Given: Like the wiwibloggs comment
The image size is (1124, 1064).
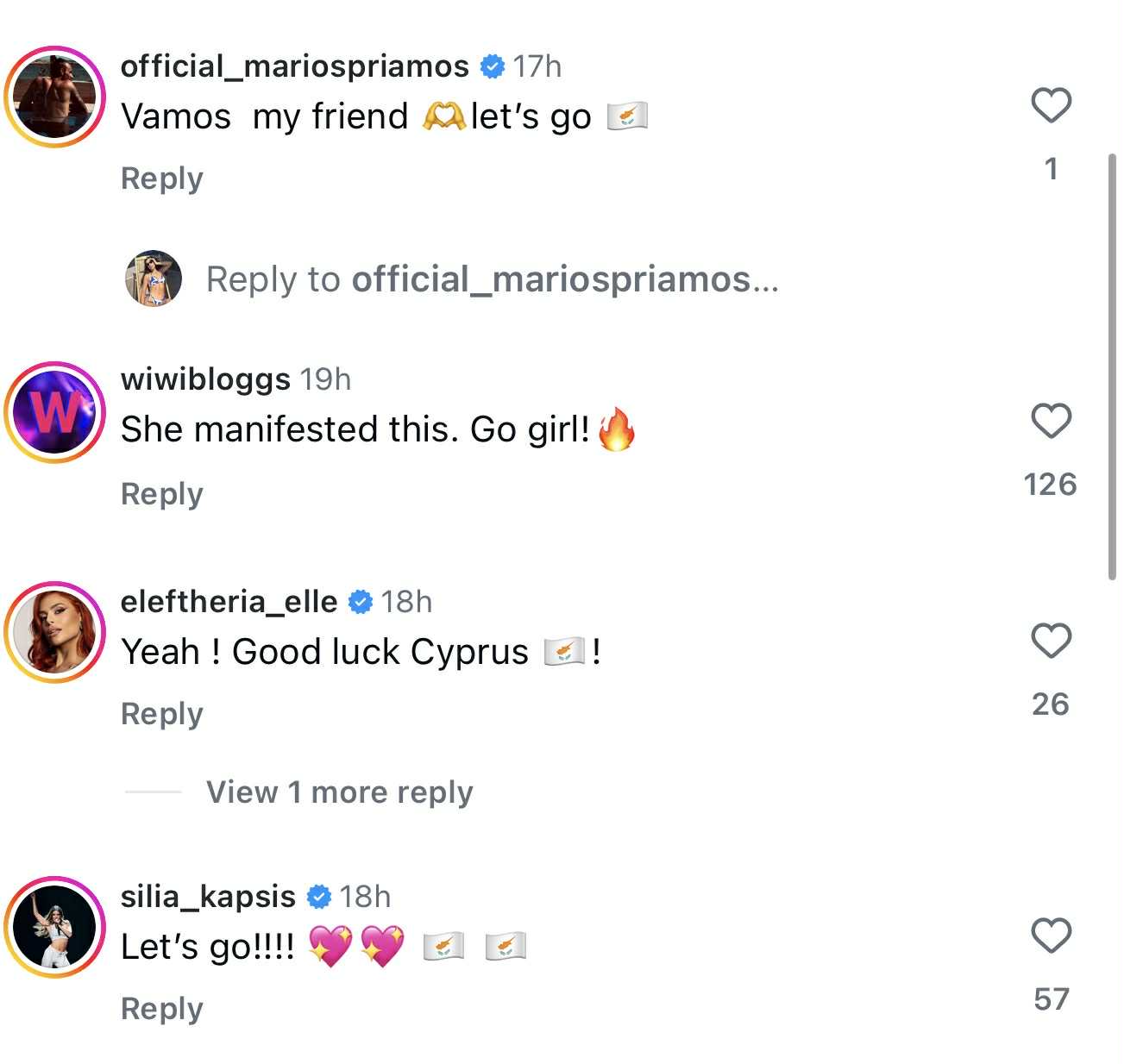Looking at the screenshot, I should (1051, 422).
